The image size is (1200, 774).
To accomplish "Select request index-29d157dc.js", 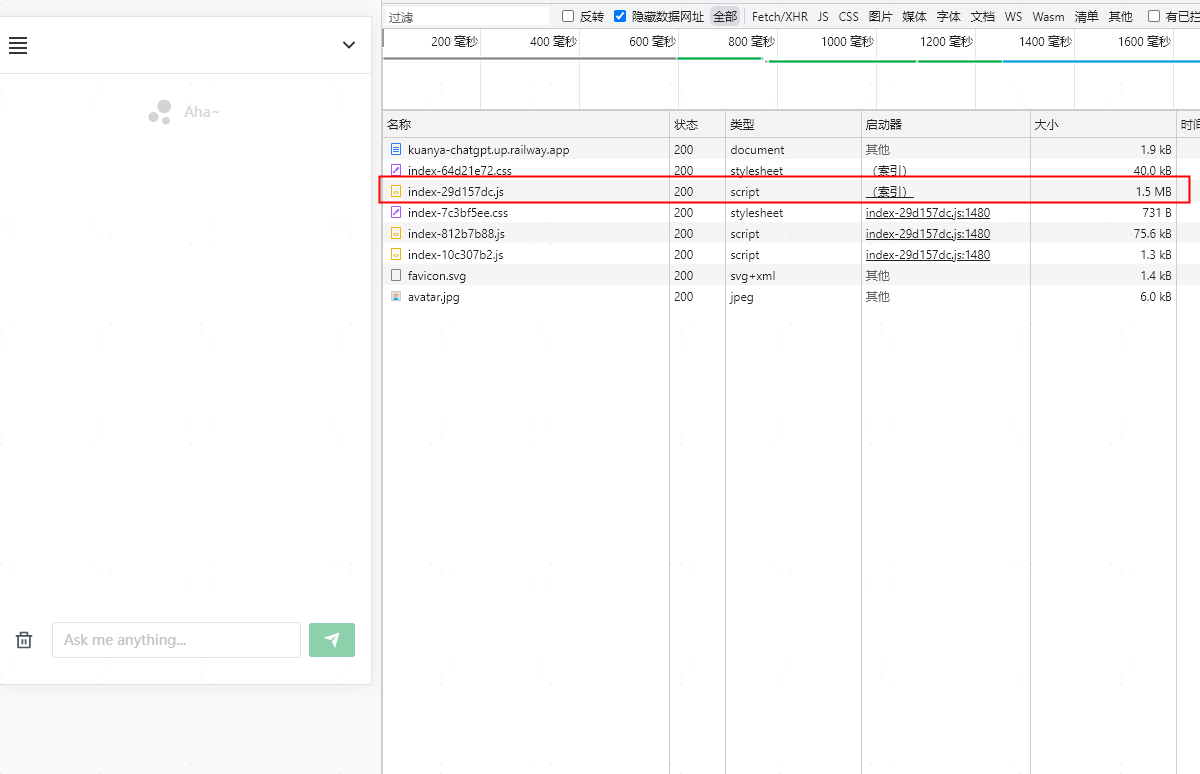I will (x=456, y=191).
